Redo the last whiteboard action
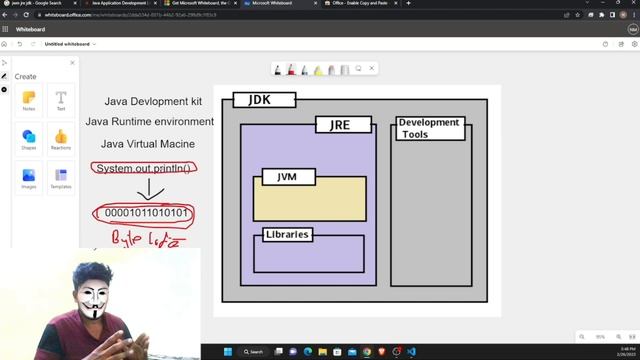The height and width of the screenshot is (360, 640). (33, 44)
